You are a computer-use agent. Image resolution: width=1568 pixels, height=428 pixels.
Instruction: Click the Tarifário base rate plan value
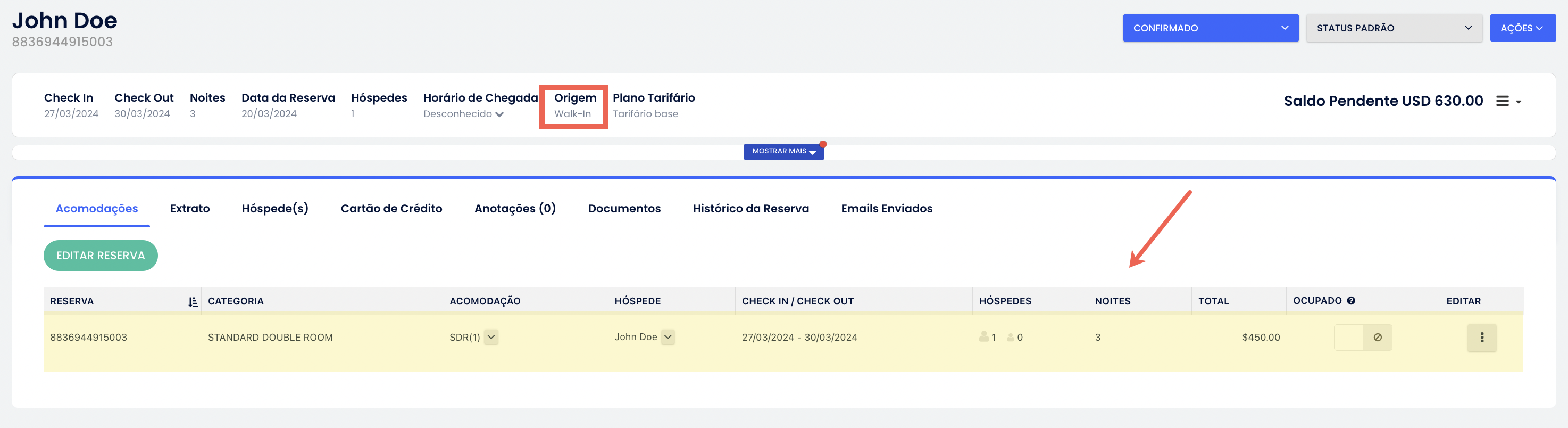coord(645,114)
